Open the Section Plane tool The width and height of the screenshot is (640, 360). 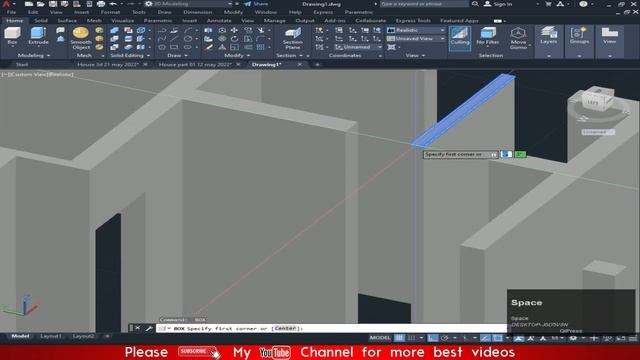click(x=293, y=38)
